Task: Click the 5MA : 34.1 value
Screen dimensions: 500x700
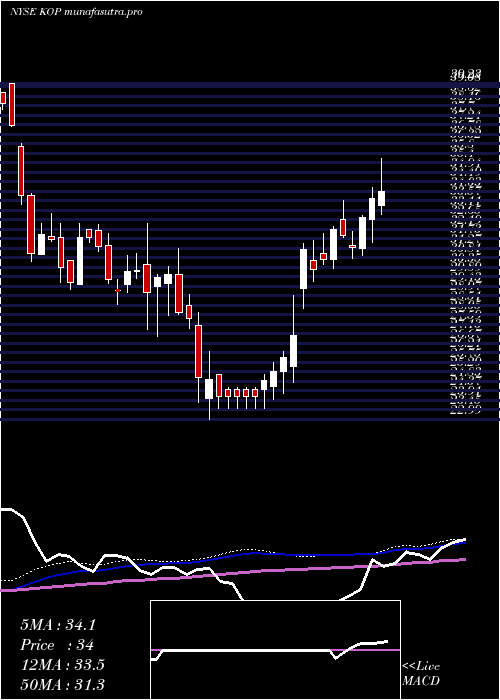Action: (x=58, y=625)
